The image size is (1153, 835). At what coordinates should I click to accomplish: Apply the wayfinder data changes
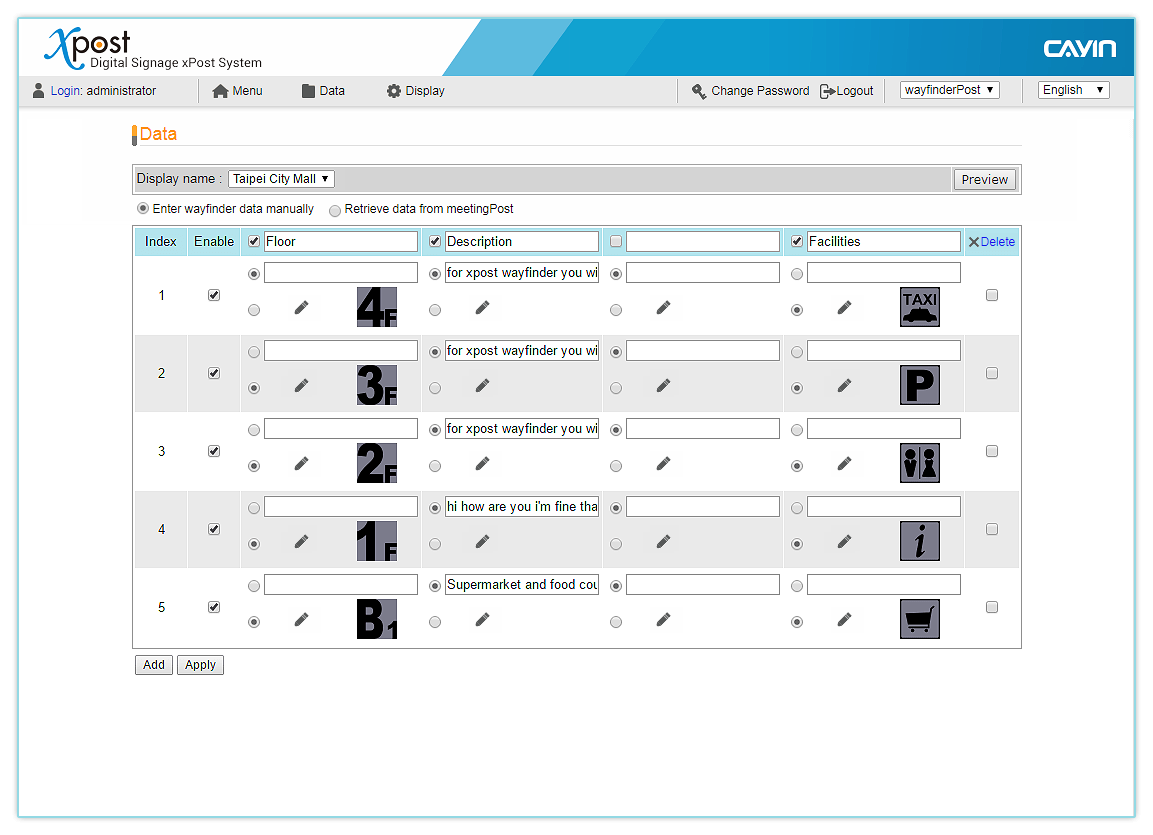click(200, 664)
